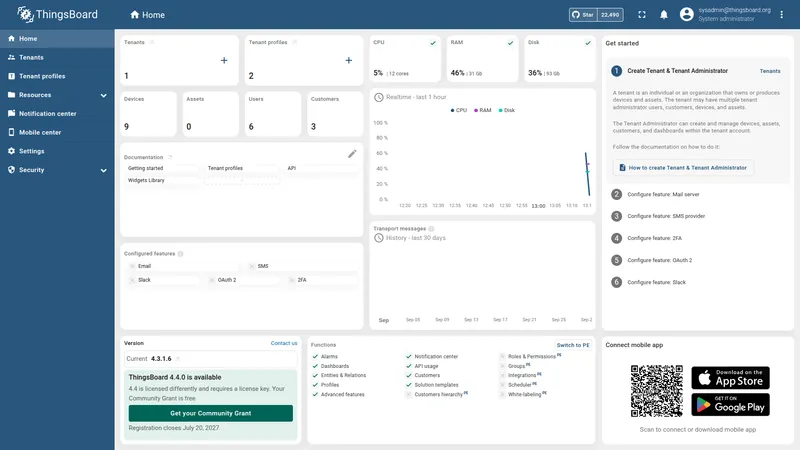Click the Alarms function item
The image size is (800, 450).
point(324,356)
